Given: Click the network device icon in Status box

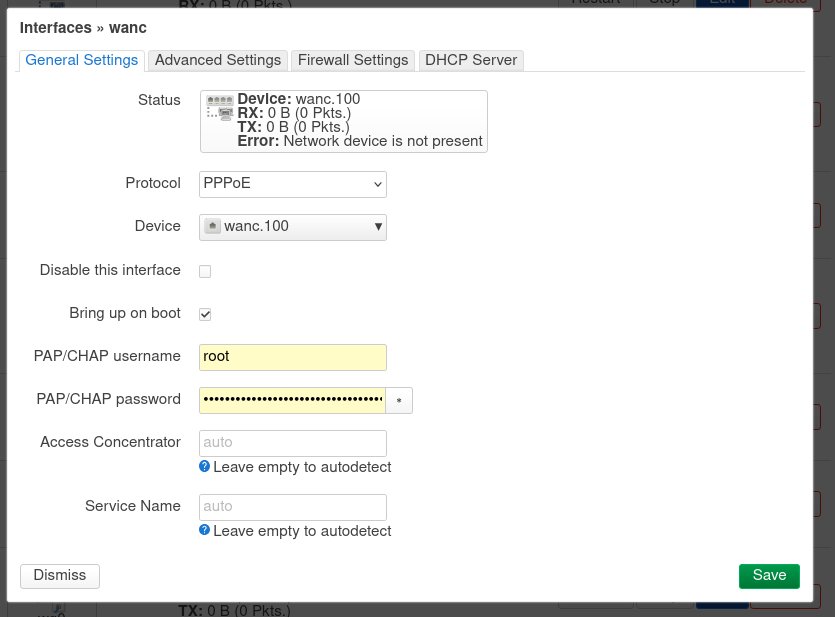Looking at the screenshot, I should (x=219, y=107).
